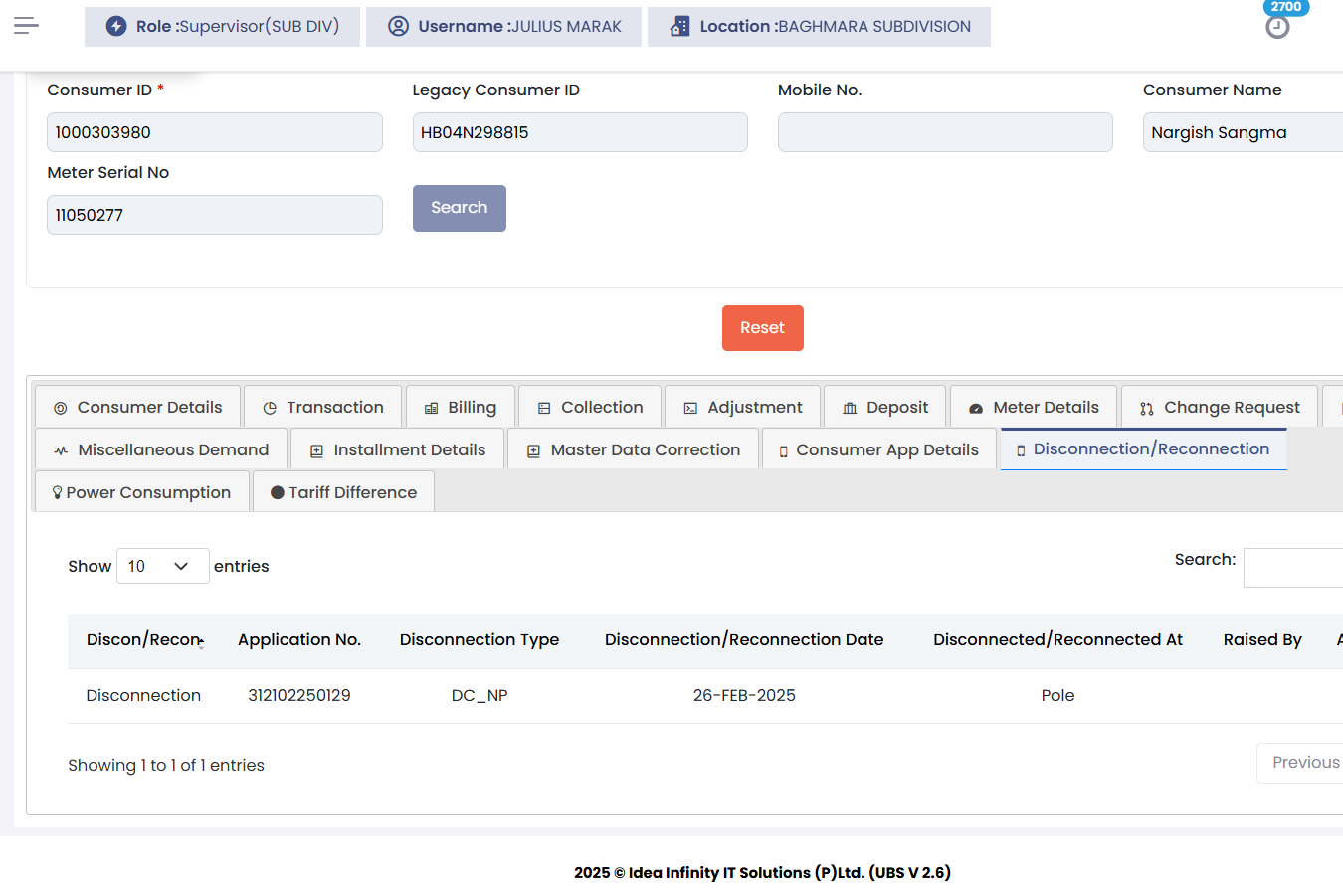Focus the Consumer ID input field

pyautogui.click(x=215, y=132)
